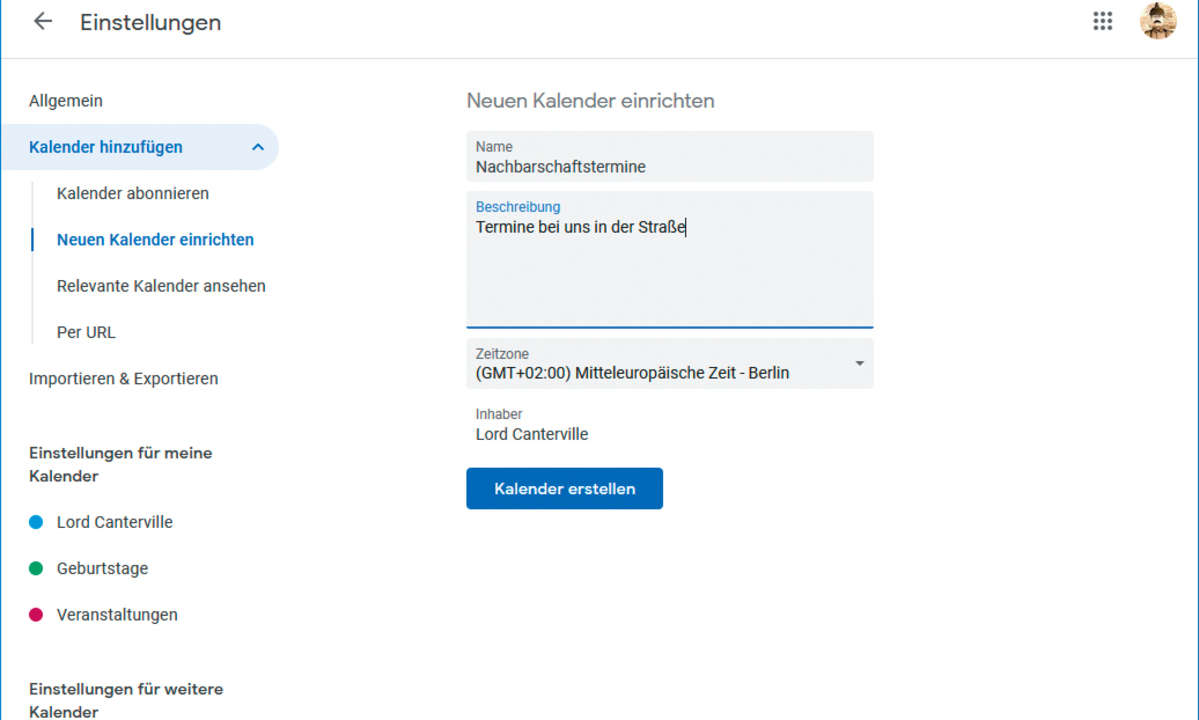Screen dimensions: 1199x720
Task: Click the red Veranstaltungen color dot
Action: click(36, 615)
